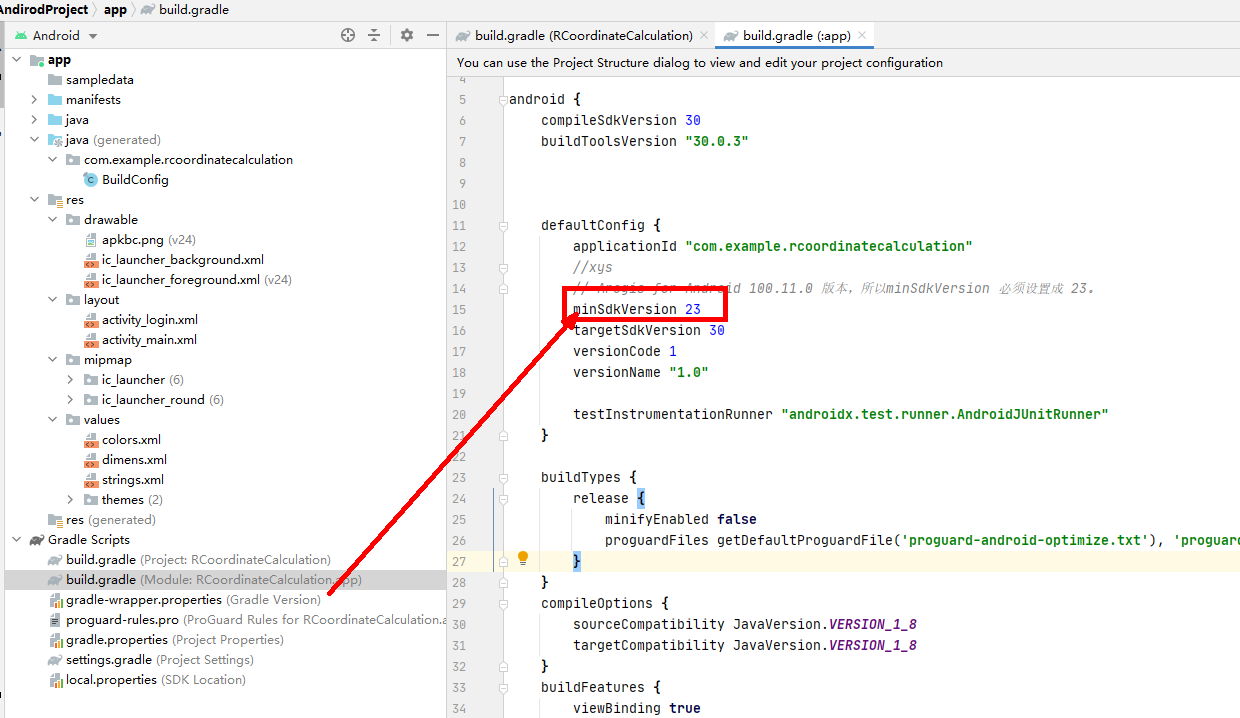
Task: Expand the ic_launcher_round (6) node
Action: 71,400
